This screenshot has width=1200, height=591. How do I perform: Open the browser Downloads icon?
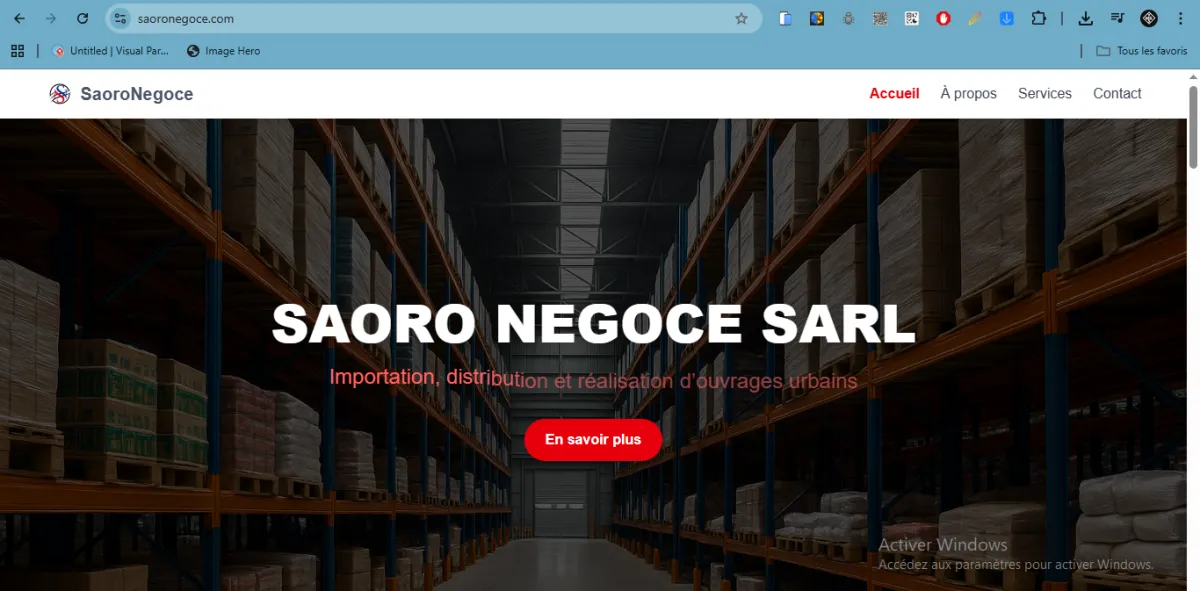coord(1085,18)
